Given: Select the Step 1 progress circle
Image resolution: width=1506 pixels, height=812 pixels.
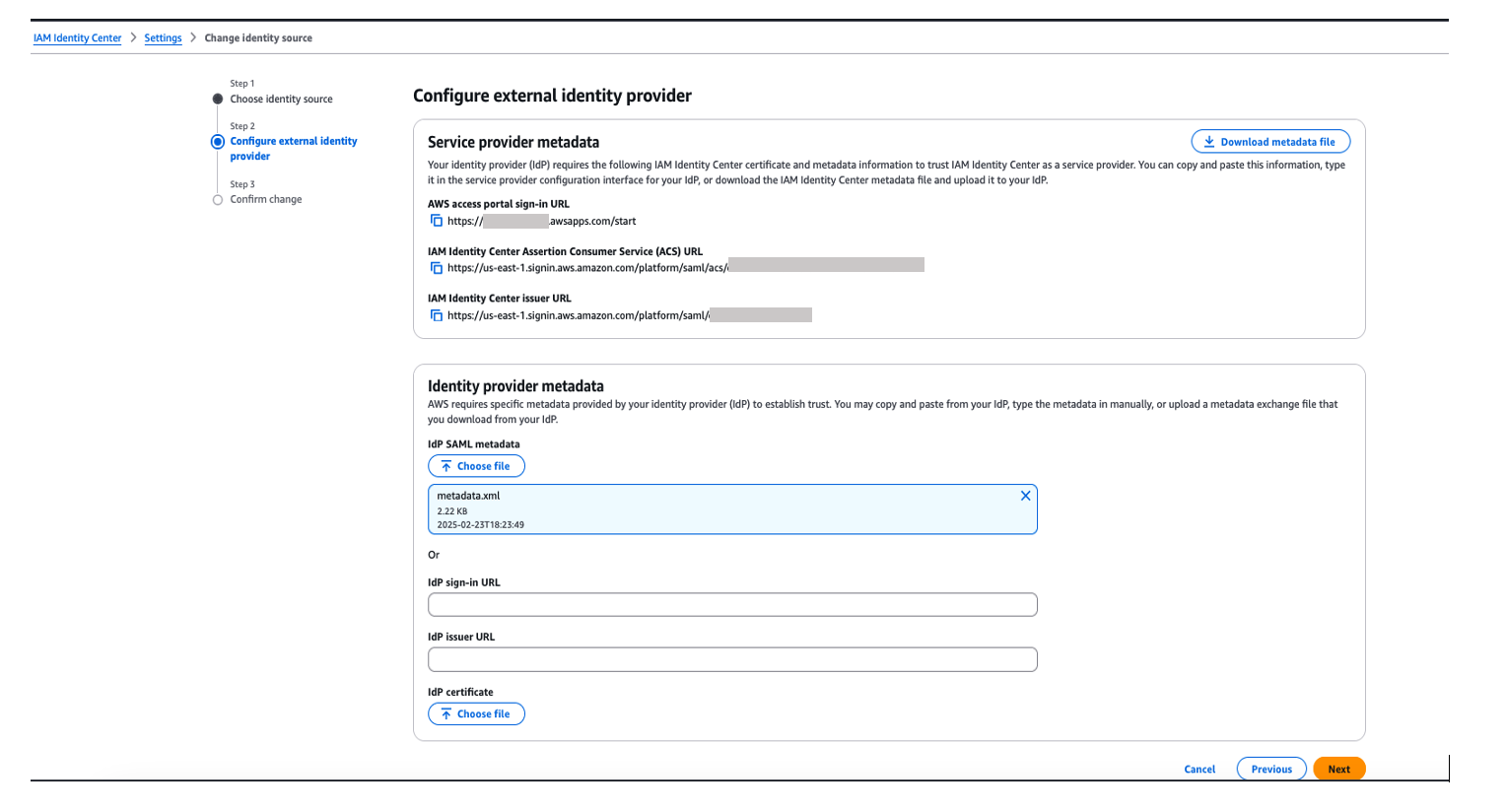Looking at the screenshot, I should click(217, 99).
